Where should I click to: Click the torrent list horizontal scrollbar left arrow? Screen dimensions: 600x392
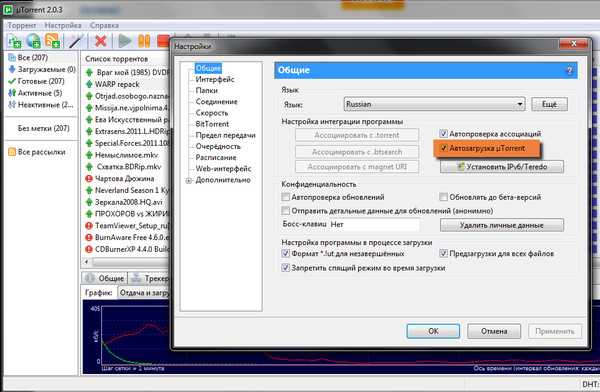coord(87,262)
